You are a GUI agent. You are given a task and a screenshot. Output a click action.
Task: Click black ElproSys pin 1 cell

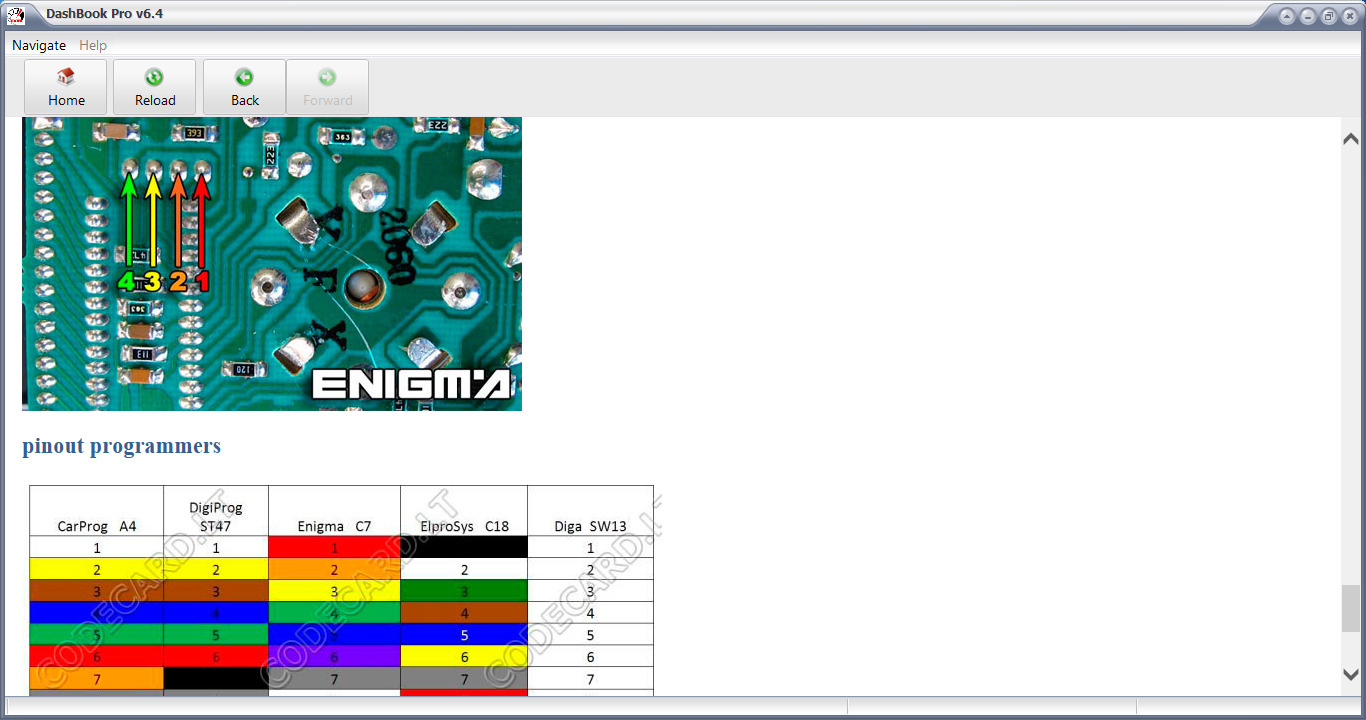[x=464, y=548]
